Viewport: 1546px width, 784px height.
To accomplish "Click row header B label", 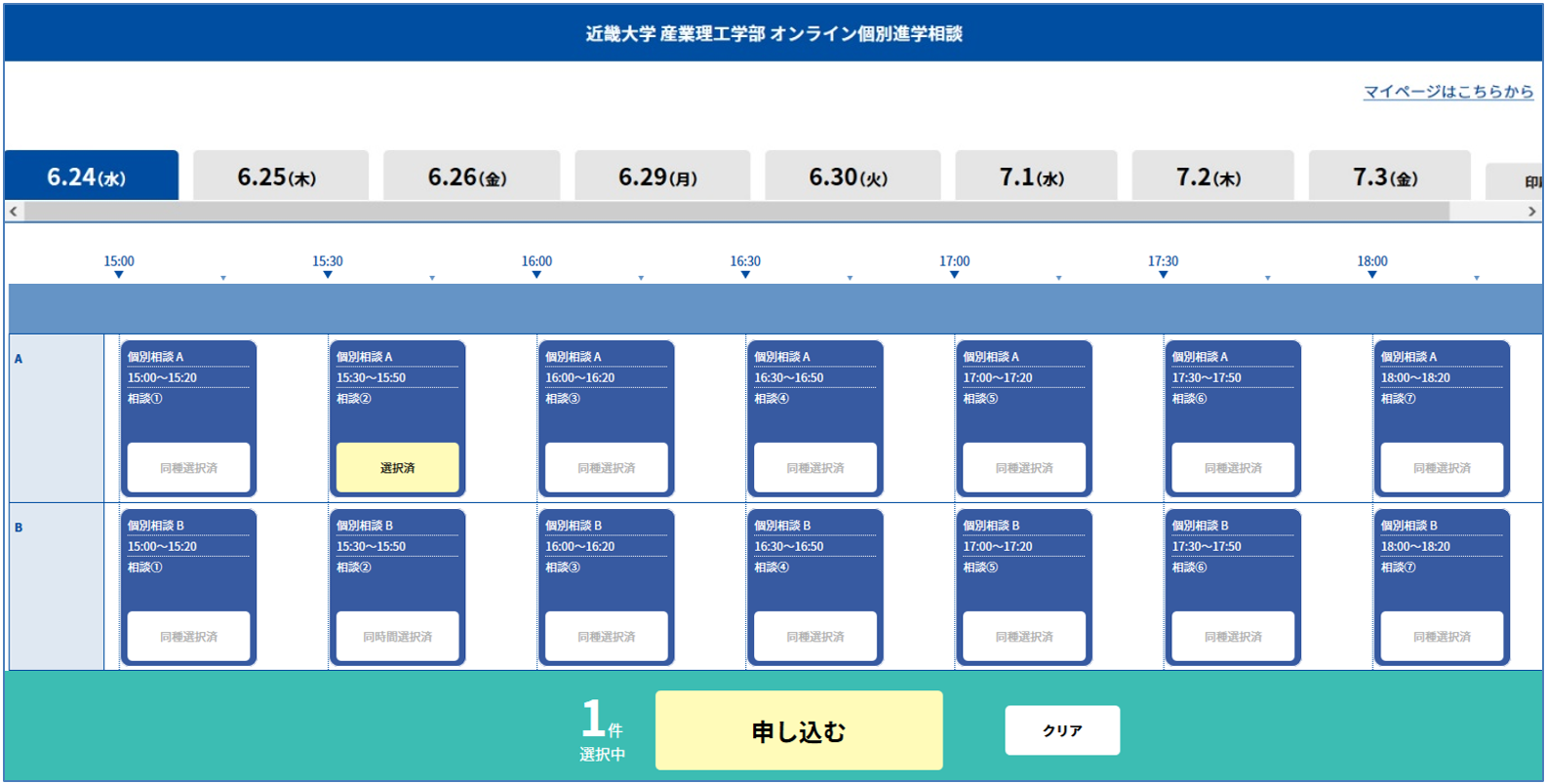I will [19, 528].
